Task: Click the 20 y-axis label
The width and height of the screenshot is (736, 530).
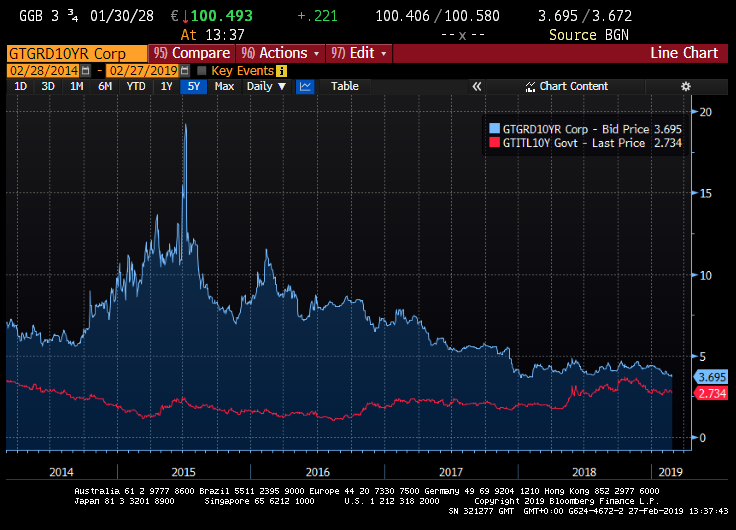Action: click(705, 112)
